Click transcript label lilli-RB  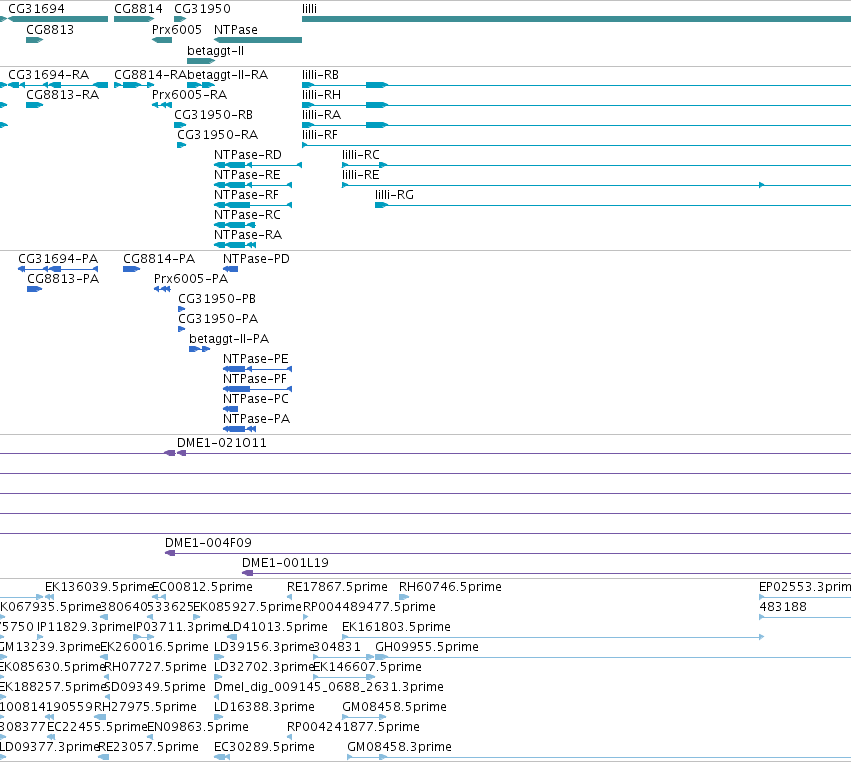(x=320, y=75)
